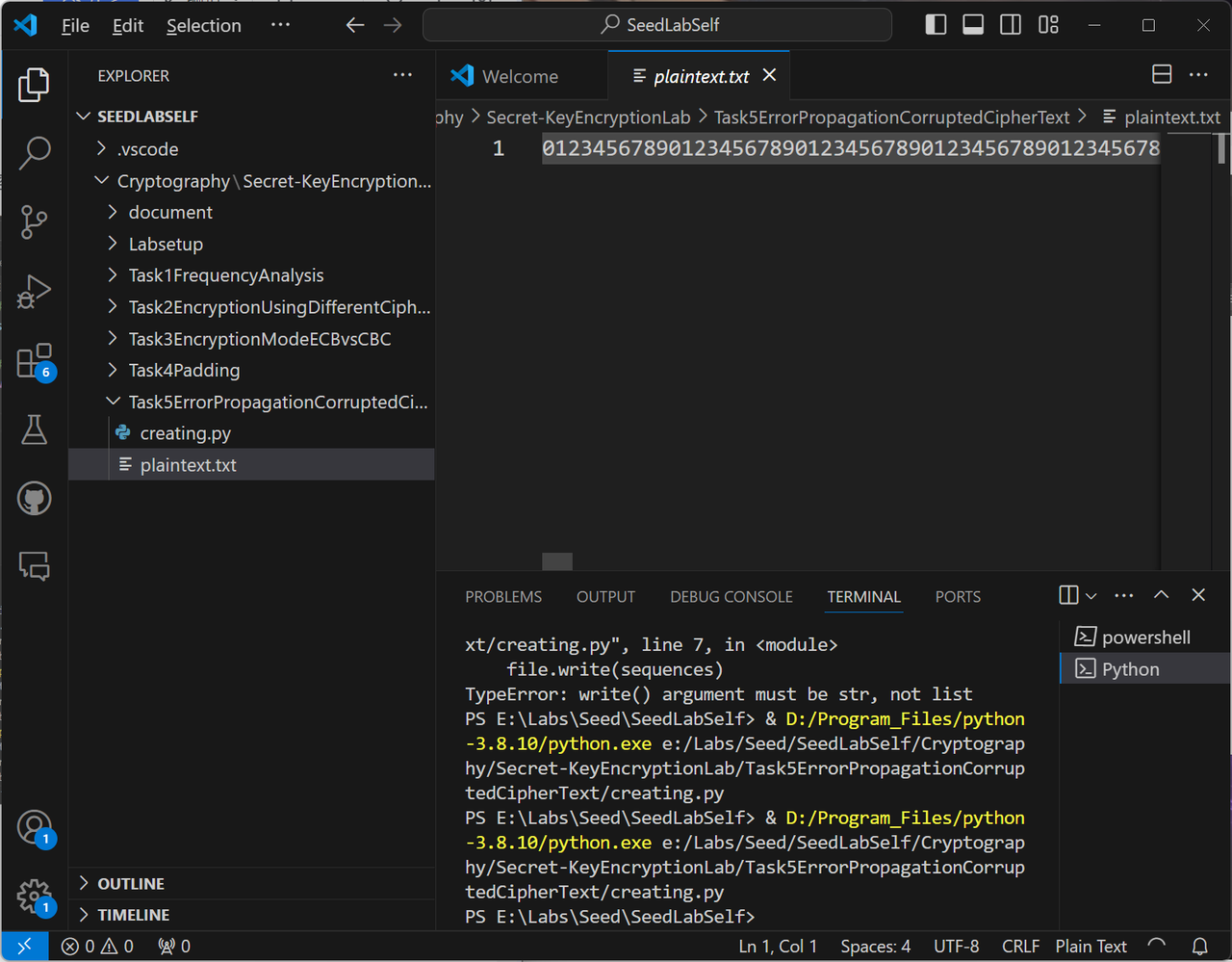Toggle the Primary Side Bar

(x=936, y=25)
